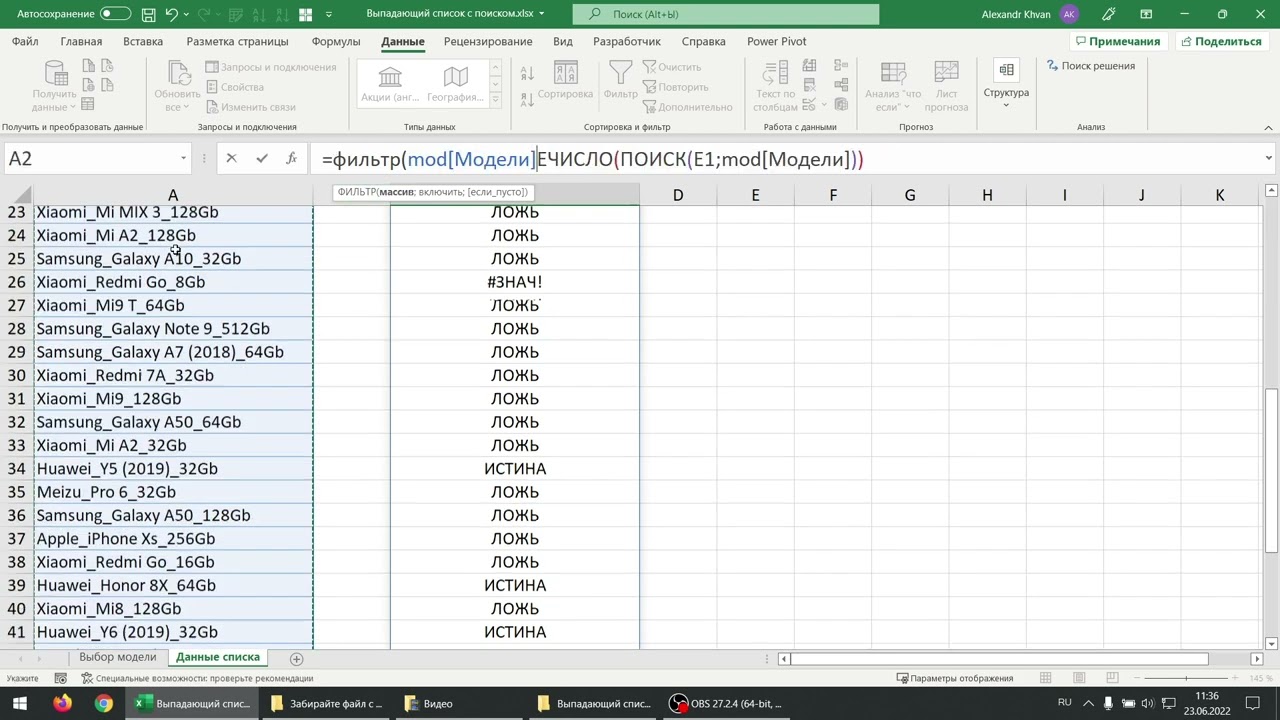Image resolution: width=1280 pixels, height=720 pixels.
Task: Switch to the Выбор модели sheet tab
Action: [x=117, y=657]
